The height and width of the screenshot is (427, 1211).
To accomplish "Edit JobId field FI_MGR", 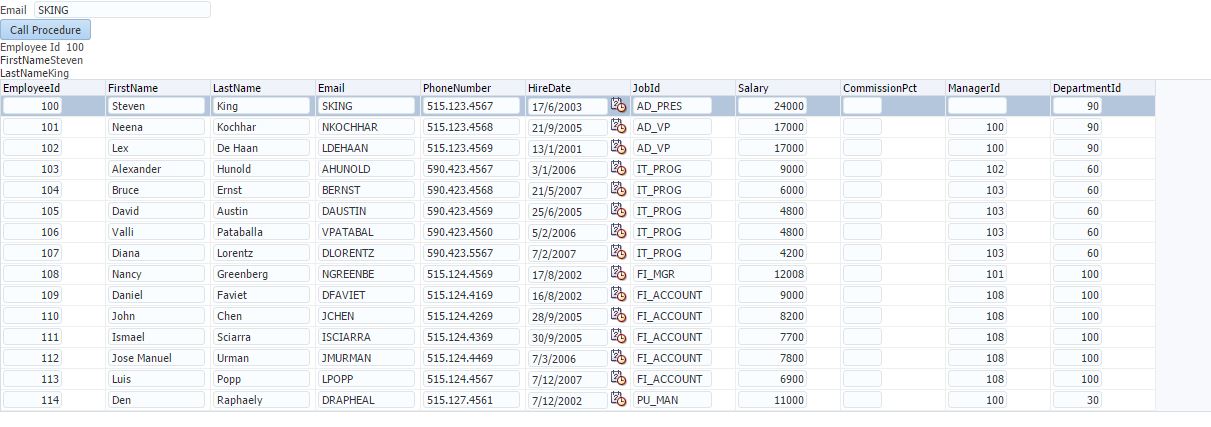I will pos(672,274).
